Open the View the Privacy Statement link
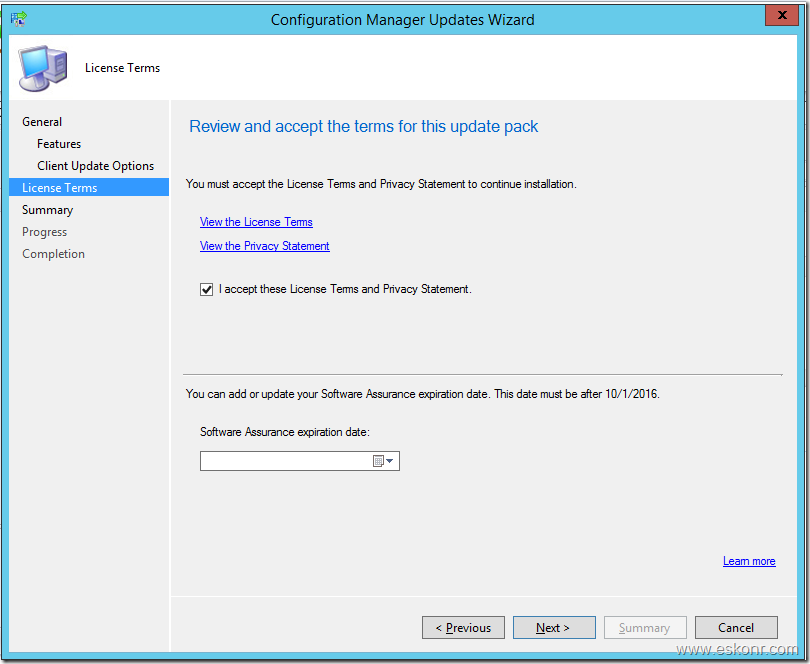 point(264,246)
